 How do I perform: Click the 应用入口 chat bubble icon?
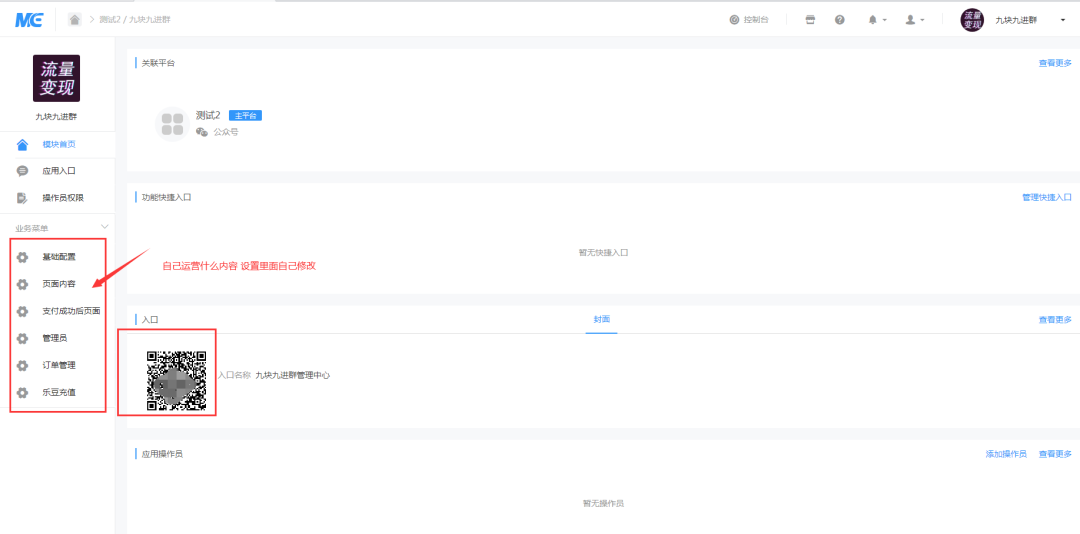23,172
